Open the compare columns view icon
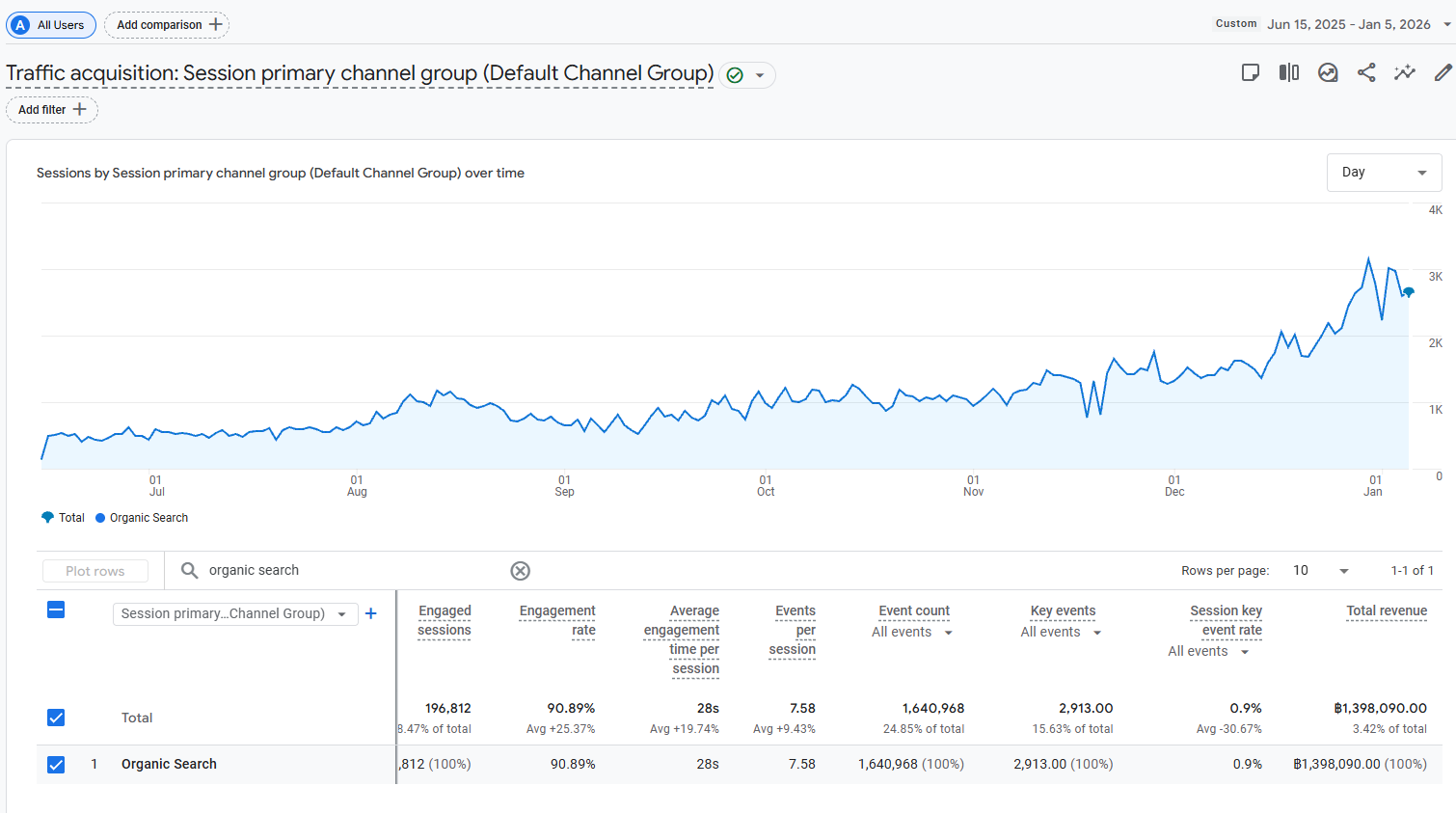 tap(1289, 72)
